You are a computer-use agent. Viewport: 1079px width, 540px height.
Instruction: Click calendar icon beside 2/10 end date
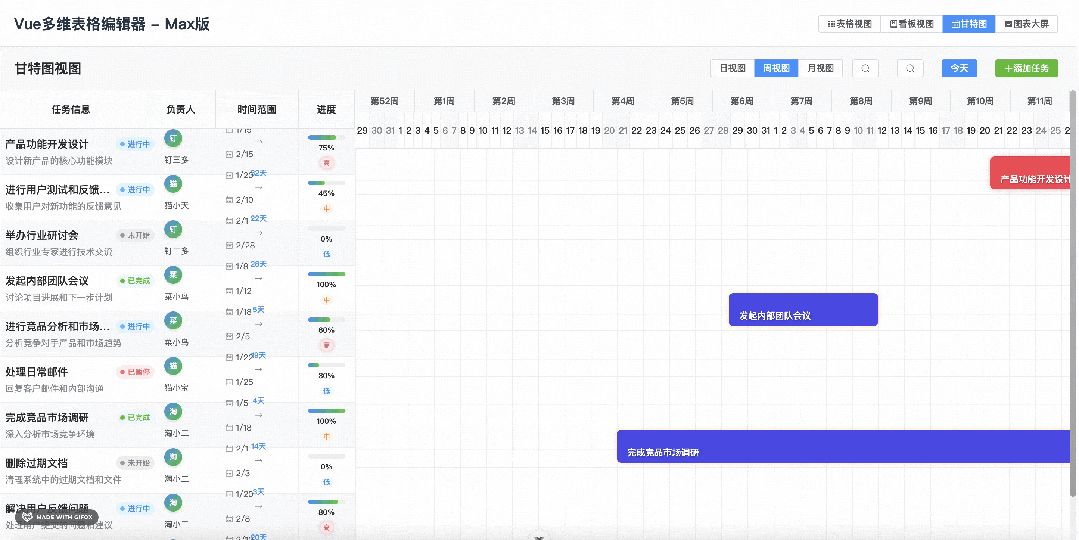point(229,199)
